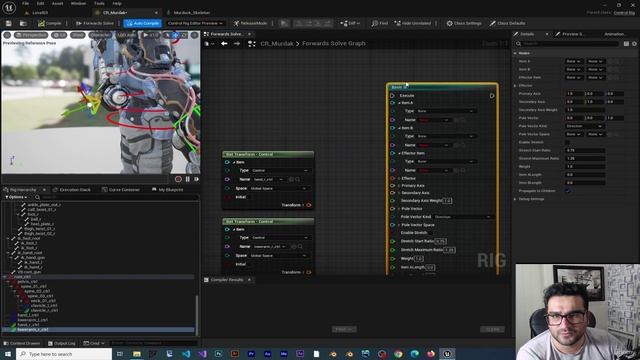Click the graph hierarchy icon before CR_Murdak
The image size is (640, 360).
click(x=252, y=43)
